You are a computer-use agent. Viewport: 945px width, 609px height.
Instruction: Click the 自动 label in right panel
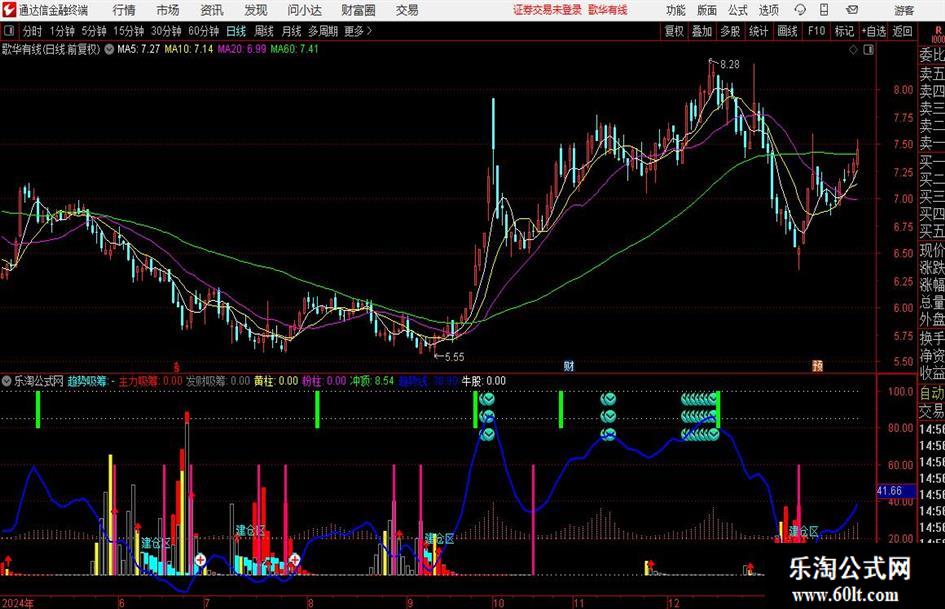point(932,393)
